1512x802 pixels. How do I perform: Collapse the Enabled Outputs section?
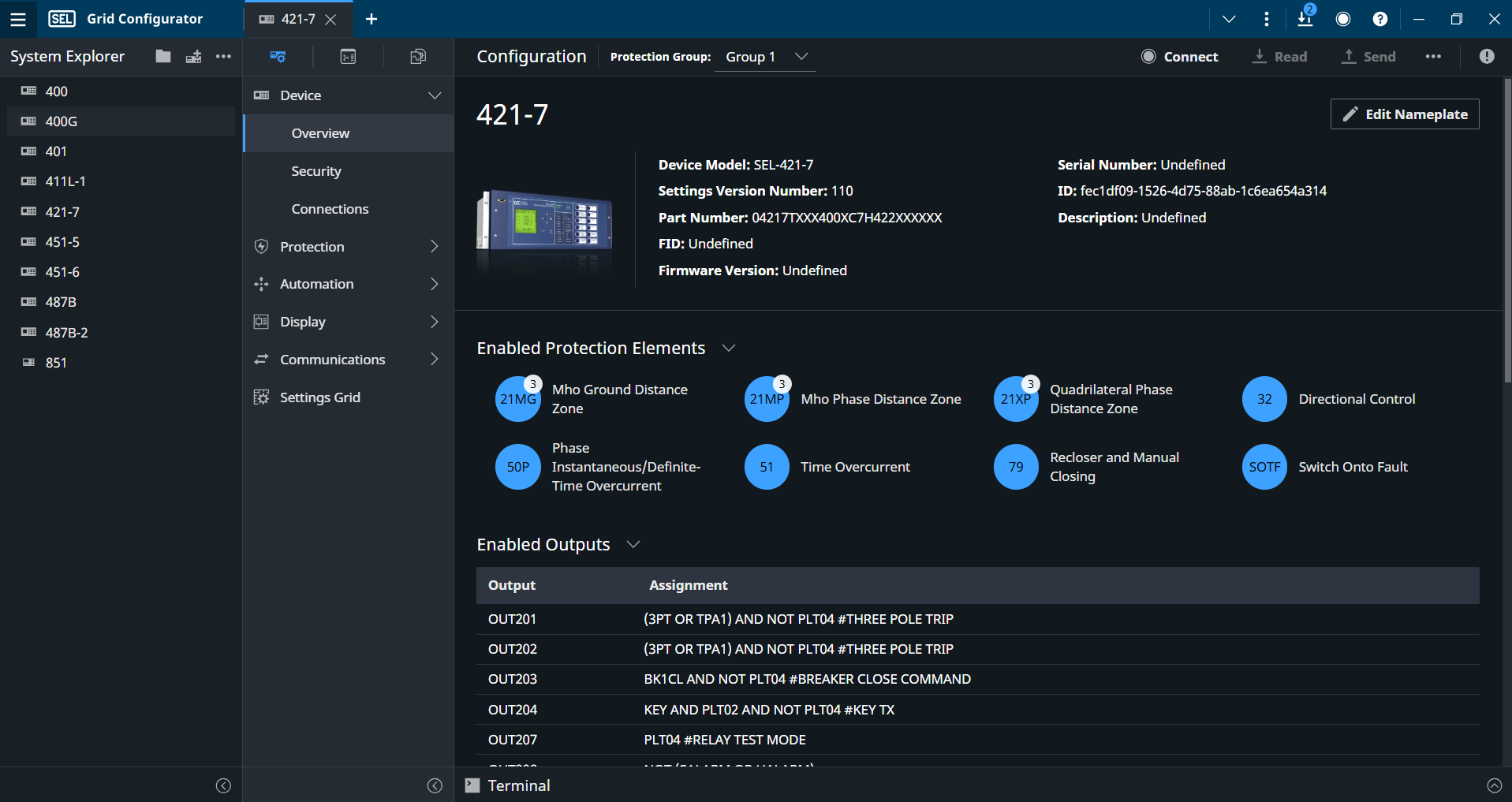[633, 544]
